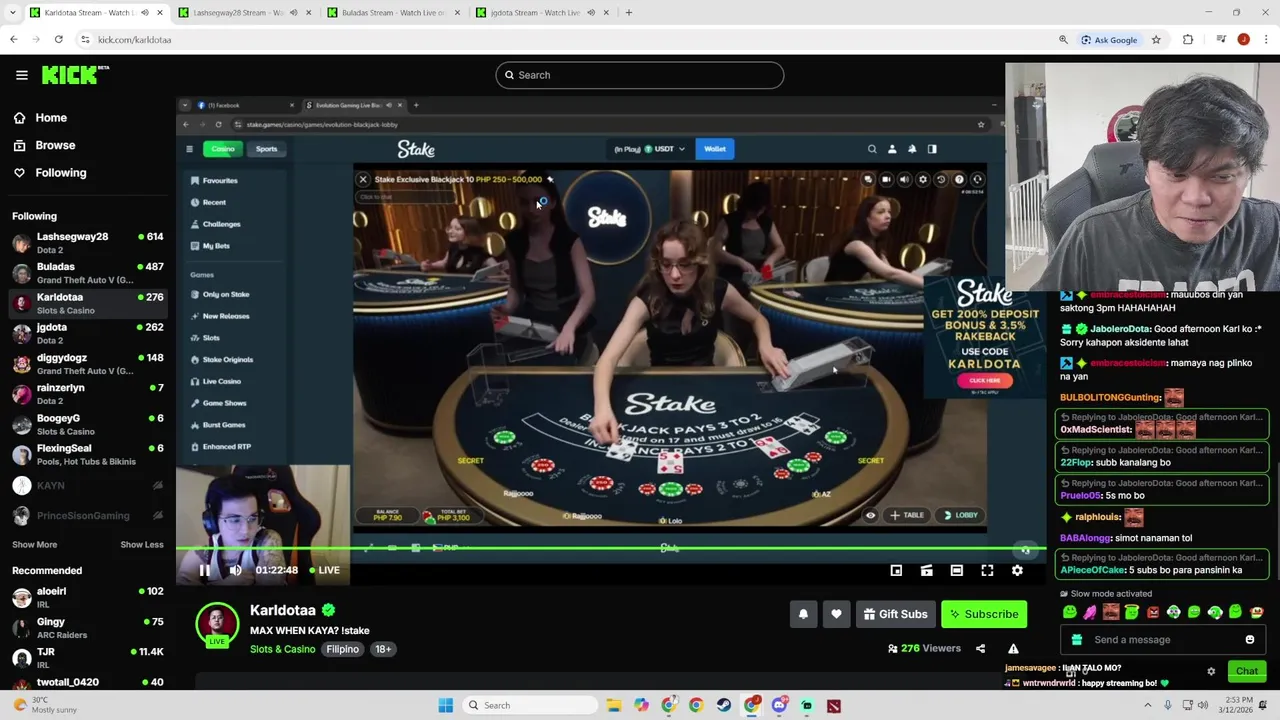Mute the stream player volume
The width and height of the screenshot is (1280, 720).
coord(235,570)
